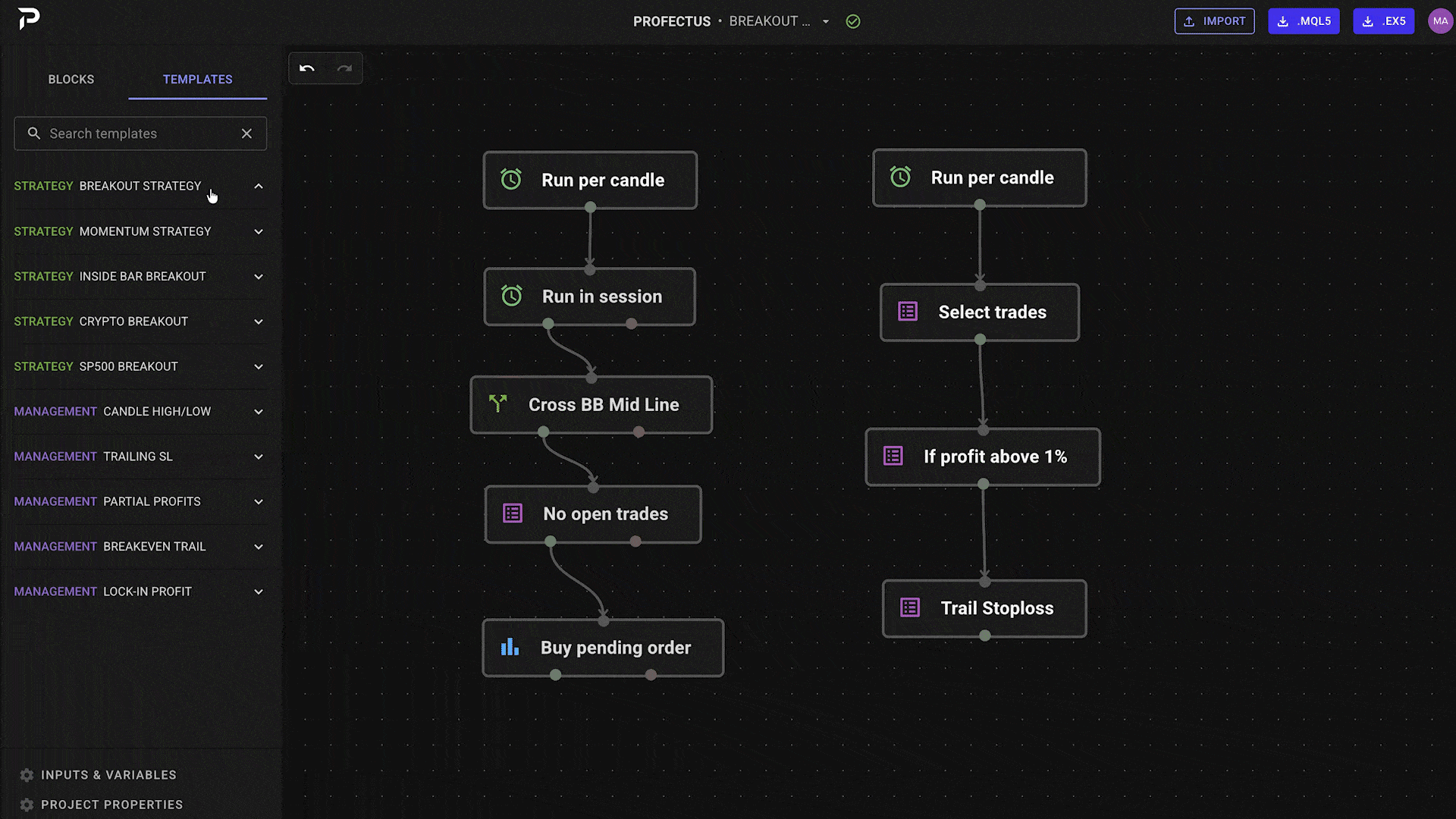Expand the Momentum Strategy template
The image size is (1456, 819).
pos(259,231)
